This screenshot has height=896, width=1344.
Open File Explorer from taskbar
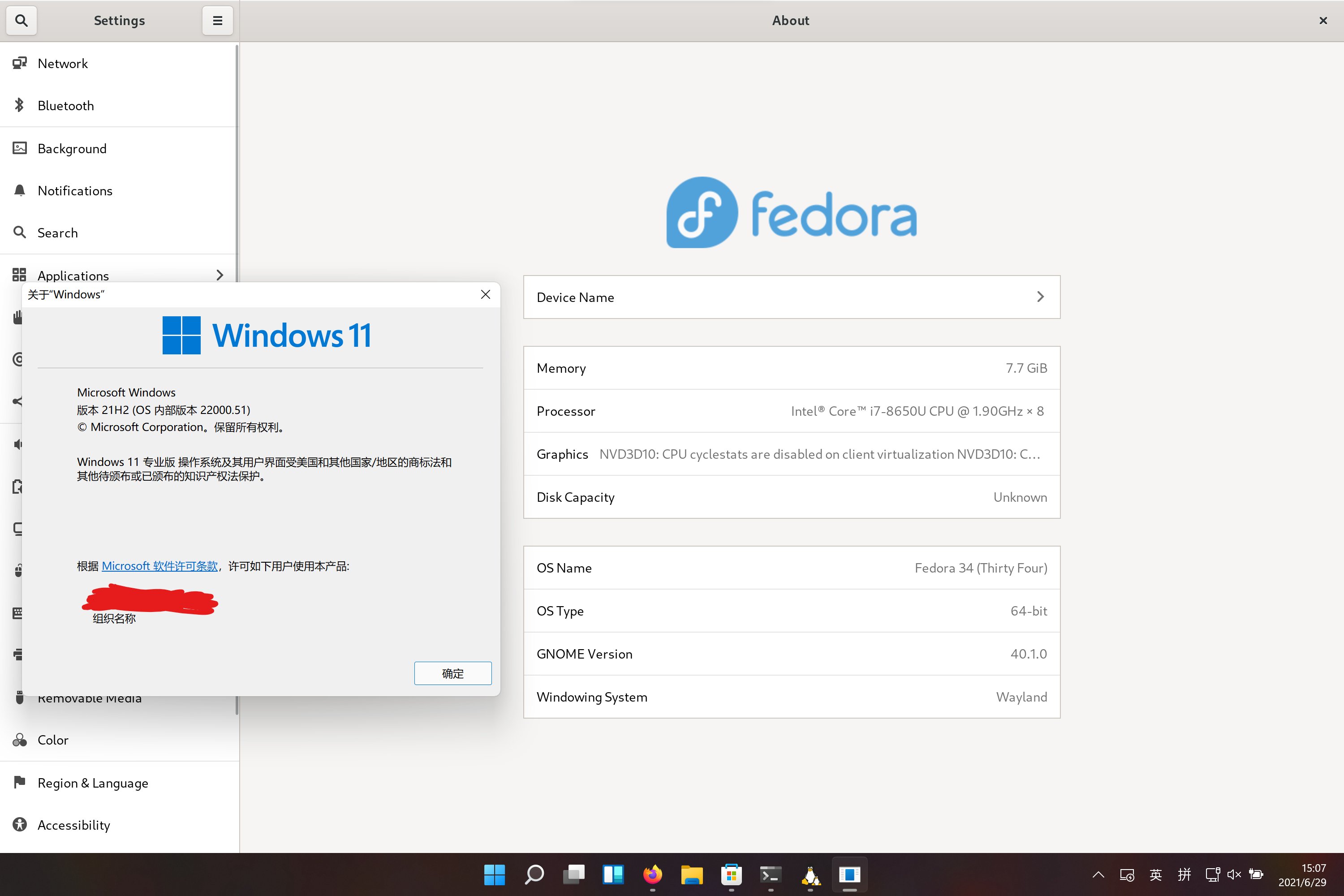(691, 874)
